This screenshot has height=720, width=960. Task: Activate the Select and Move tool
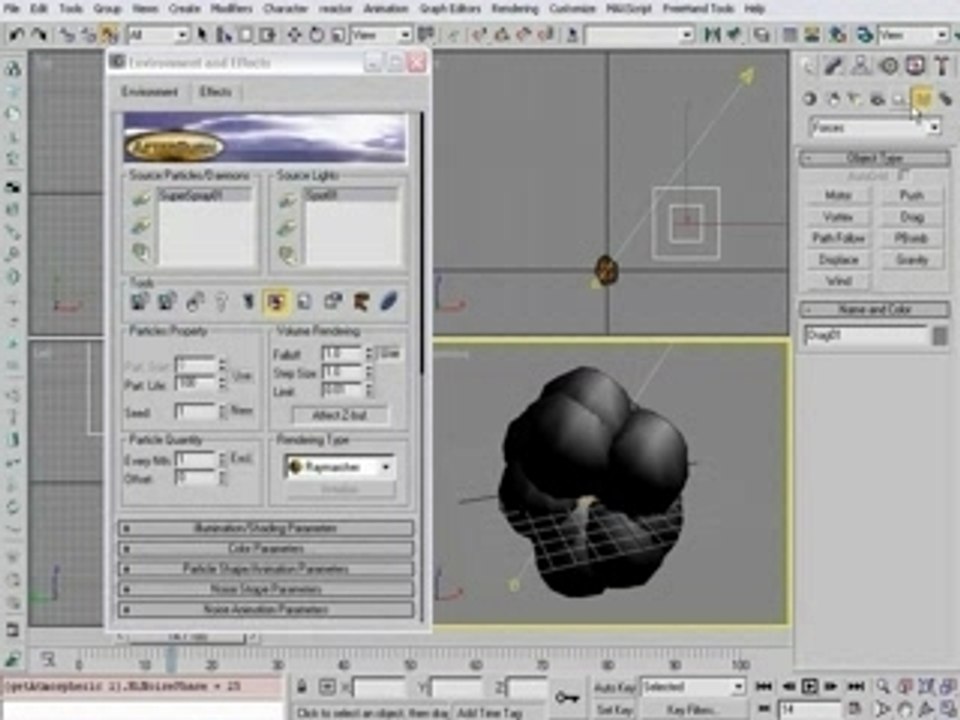point(294,35)
